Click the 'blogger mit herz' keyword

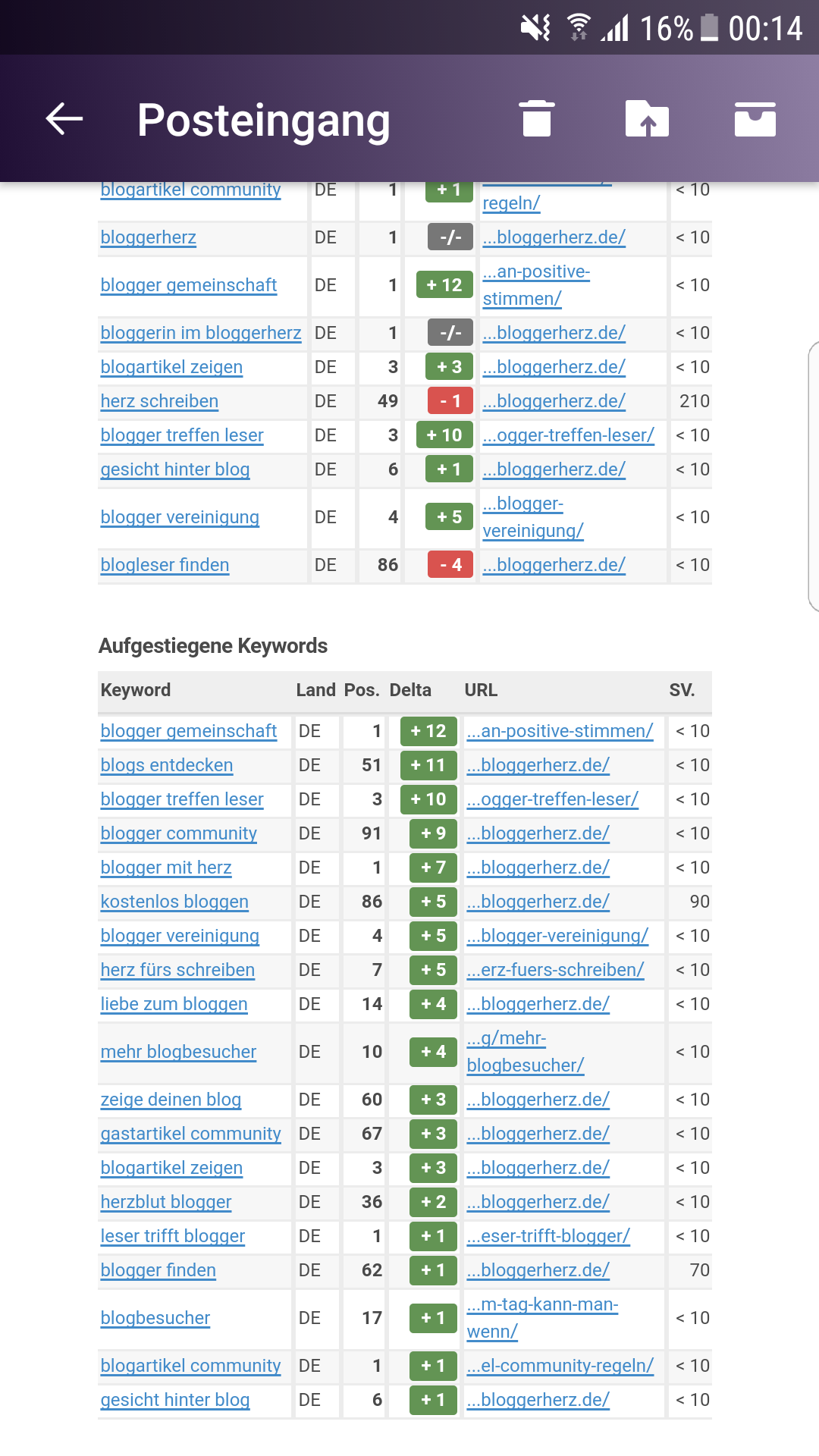(166, 868)
